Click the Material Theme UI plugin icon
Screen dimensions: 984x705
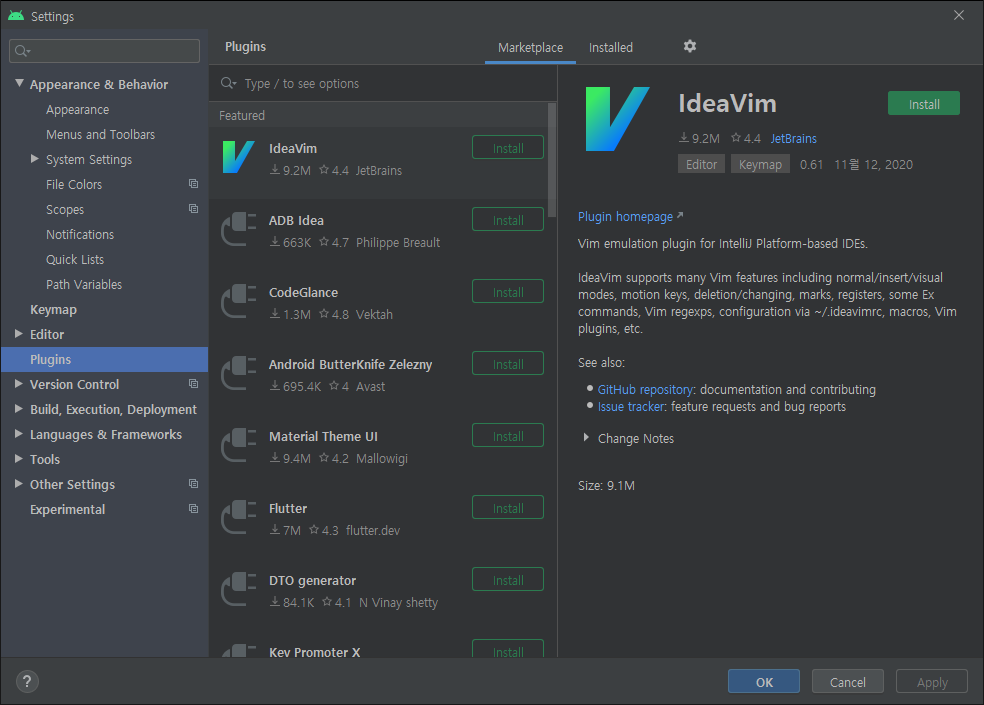point(238,445)
